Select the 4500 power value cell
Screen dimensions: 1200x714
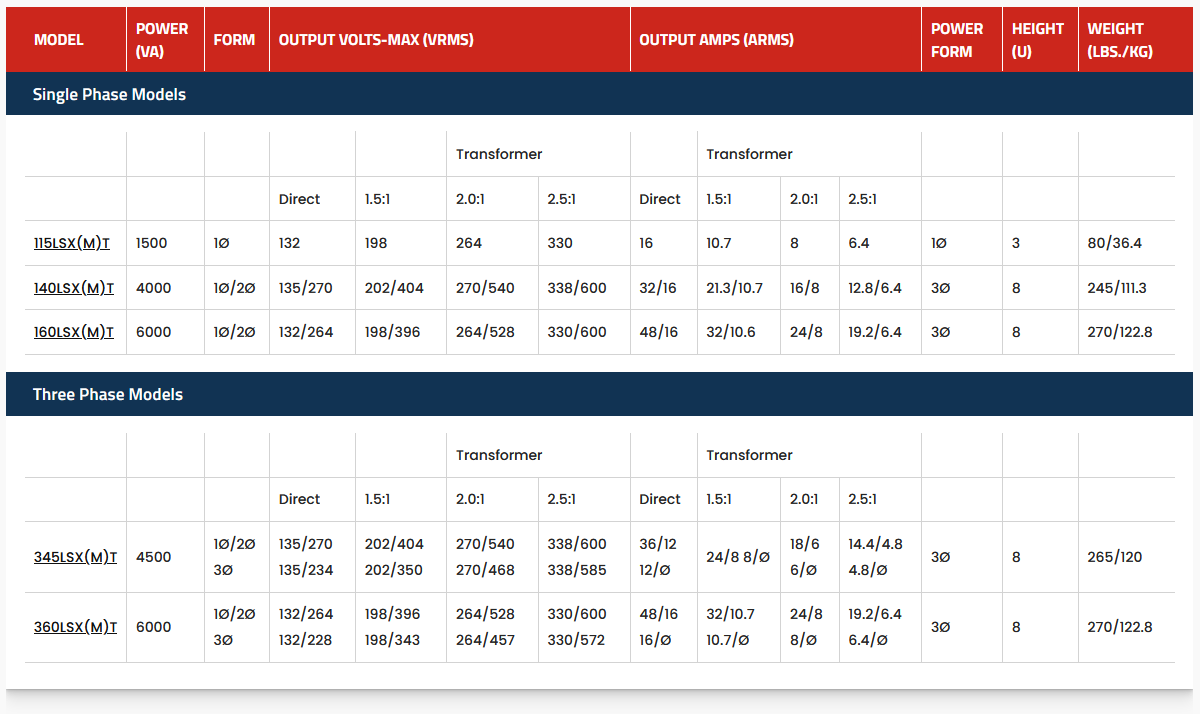click(153, 557)
